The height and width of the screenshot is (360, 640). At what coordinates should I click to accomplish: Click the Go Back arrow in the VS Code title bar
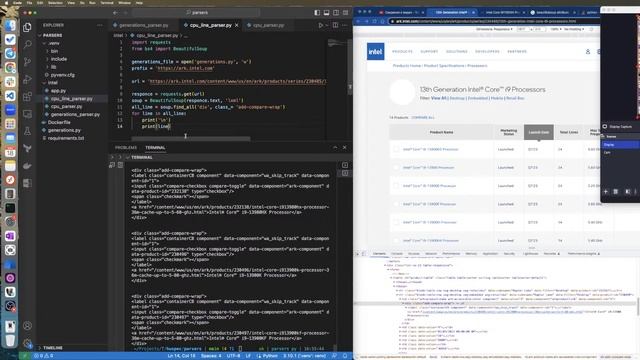pyautogui.click(x=116, y=13)
